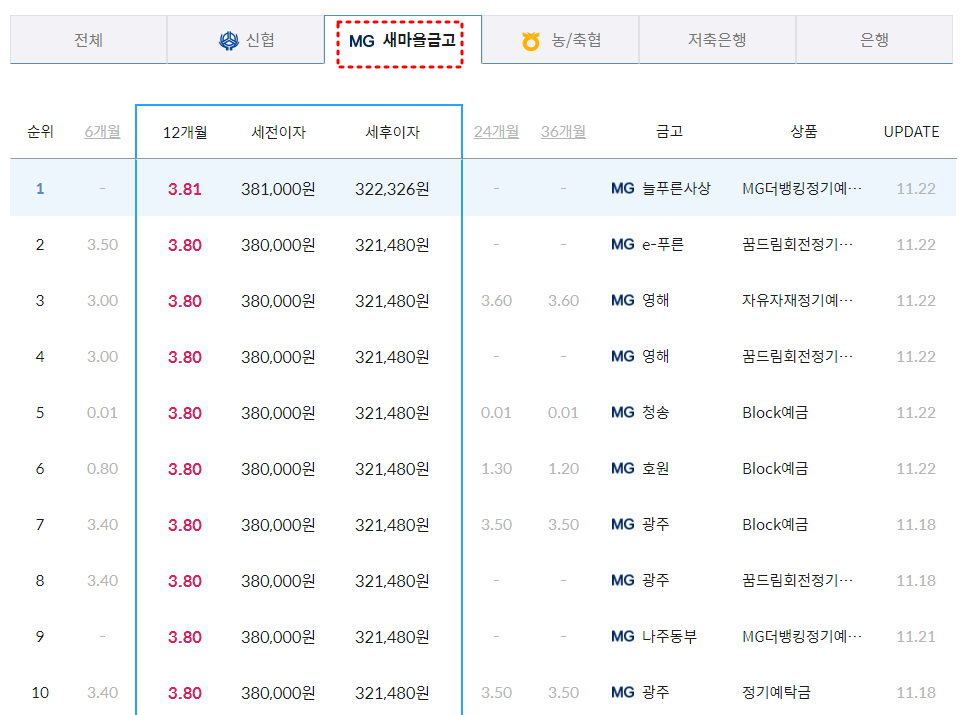This screenshot has width=967, height=715.
Task: Click the 신협 logo icon
Action: (x=229, y=41)
